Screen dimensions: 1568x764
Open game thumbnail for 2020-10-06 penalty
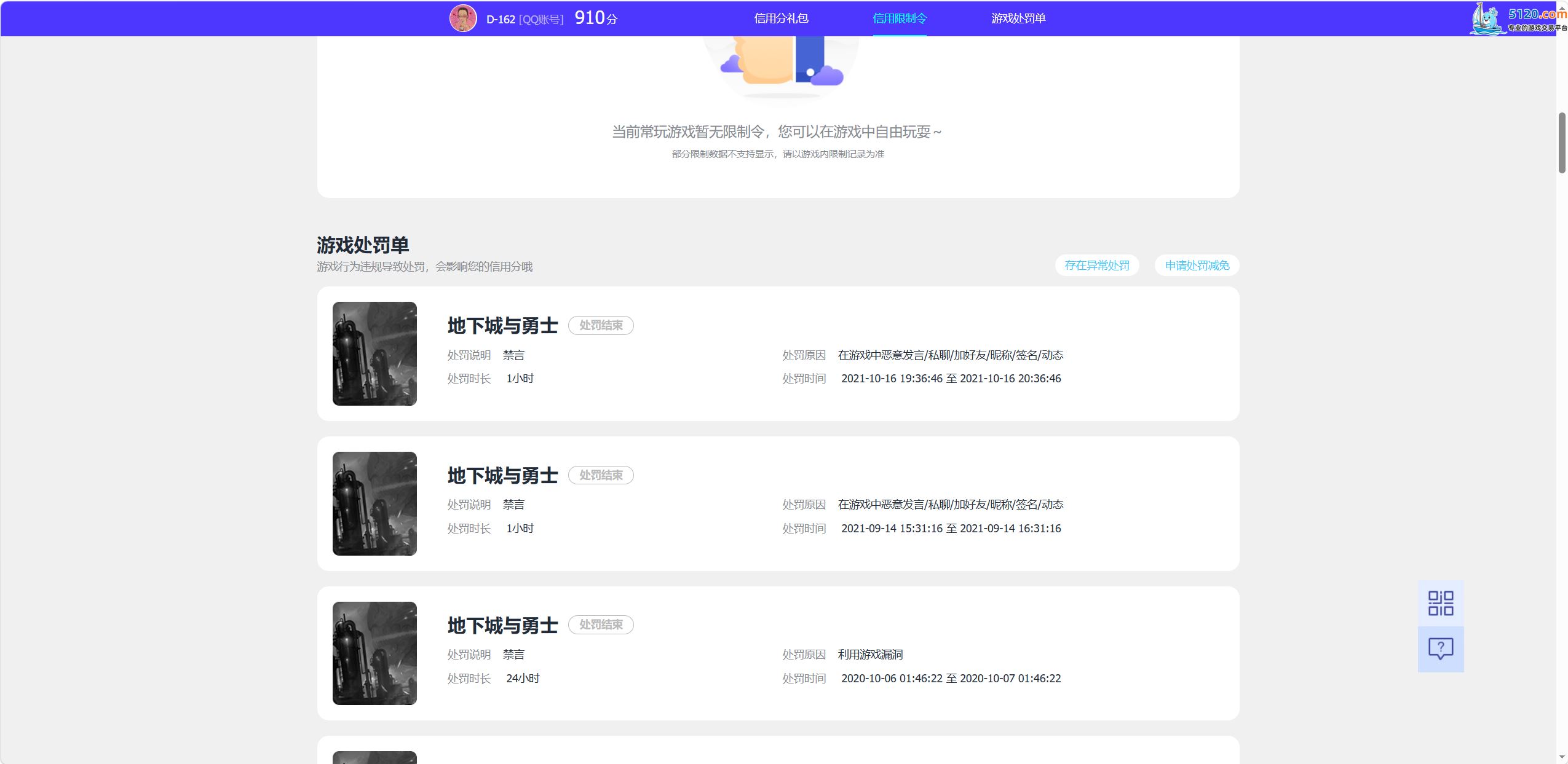pos(374,653)
